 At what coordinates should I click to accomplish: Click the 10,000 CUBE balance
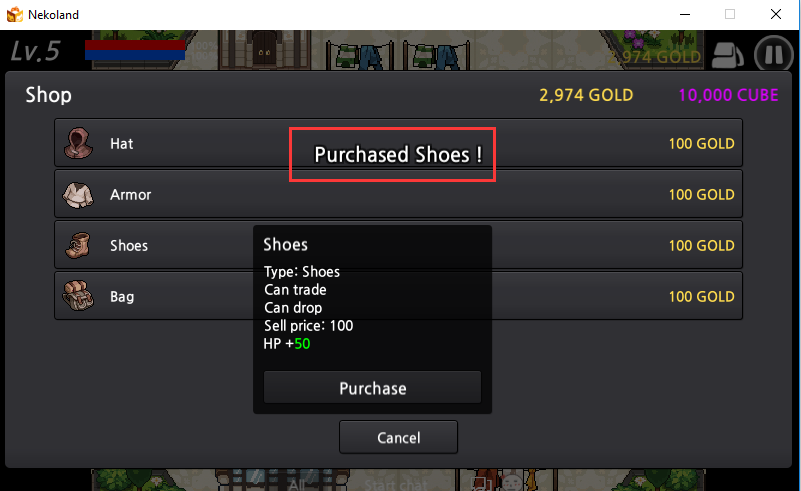click(x=727, y=96)
